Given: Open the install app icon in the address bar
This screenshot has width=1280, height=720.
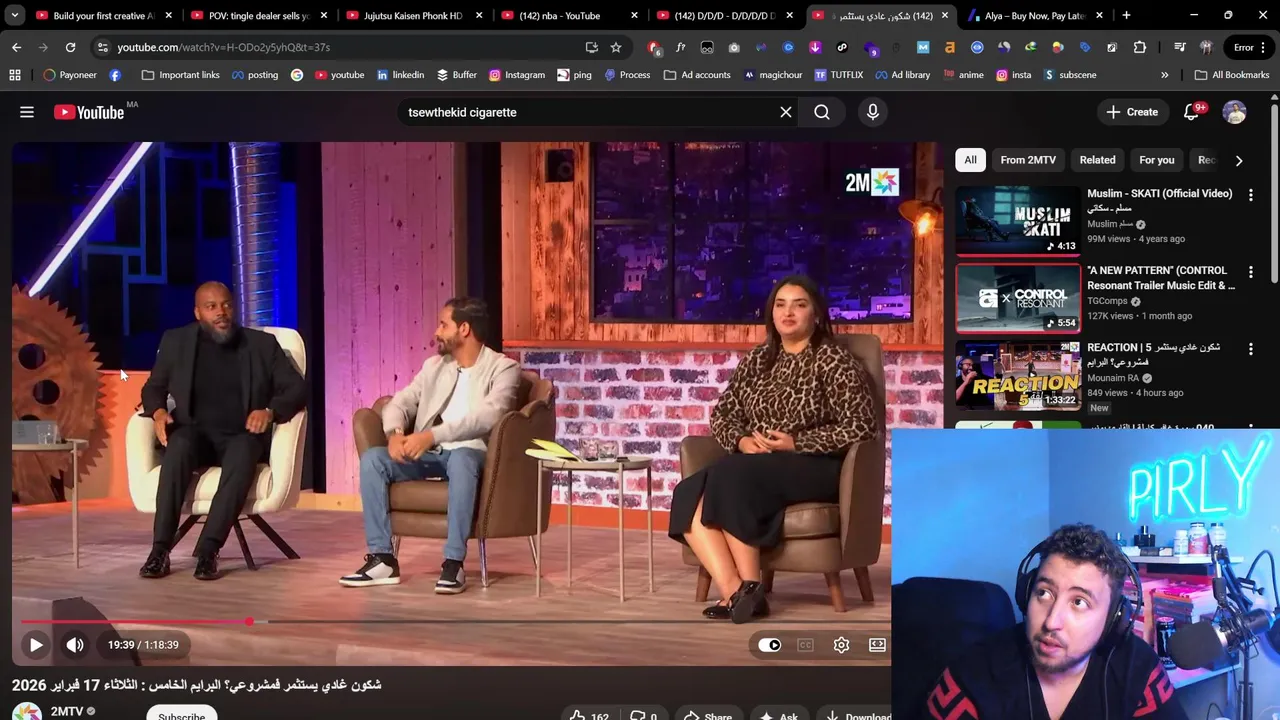Looking at the screenshot, I should [x=592, y=47].
